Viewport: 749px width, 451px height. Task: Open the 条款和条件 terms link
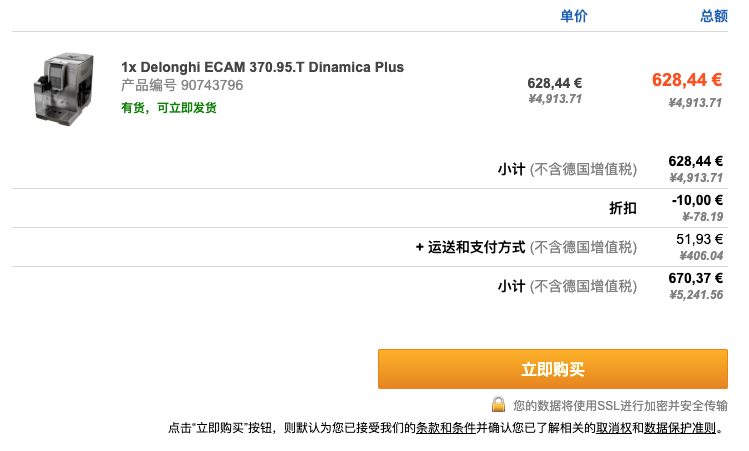(x=445, y=428)
